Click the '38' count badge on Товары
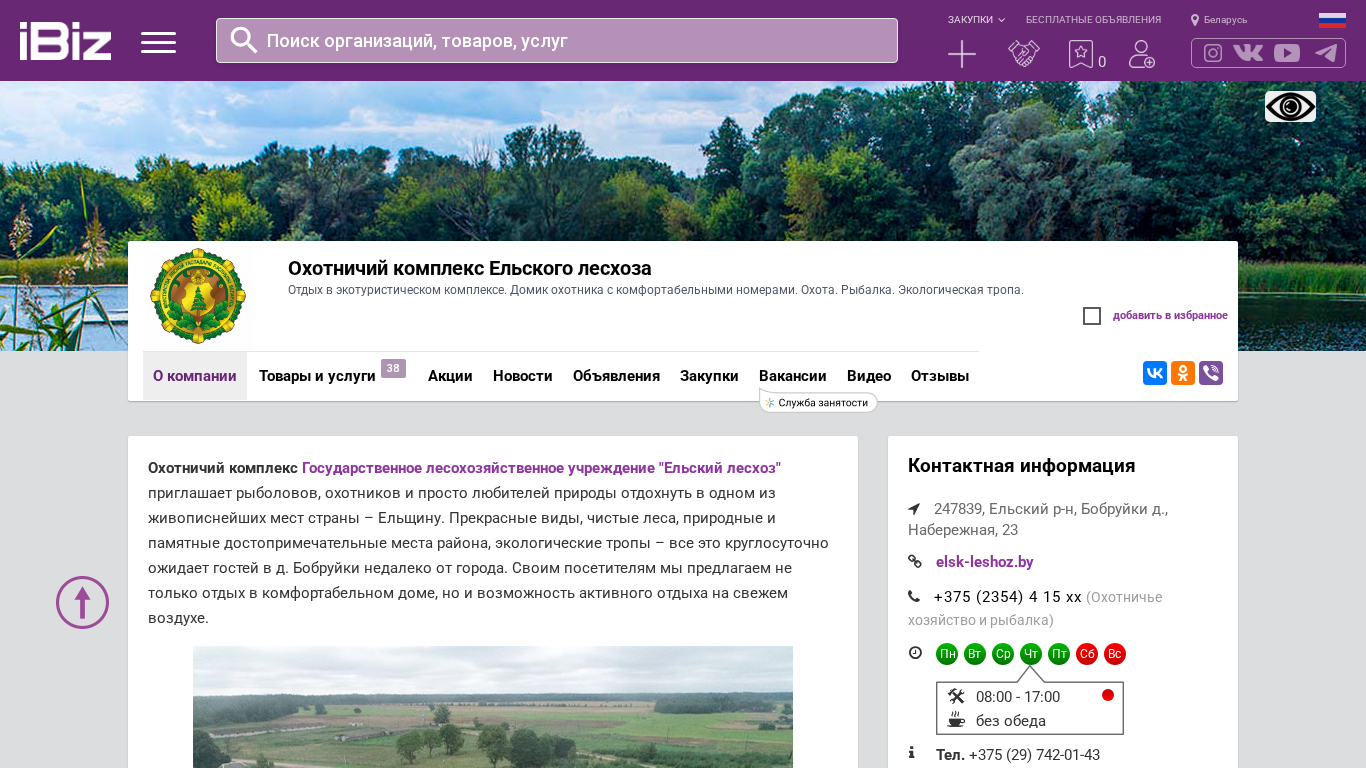Screen dimensions: 1366x768 tap(393, 368)
